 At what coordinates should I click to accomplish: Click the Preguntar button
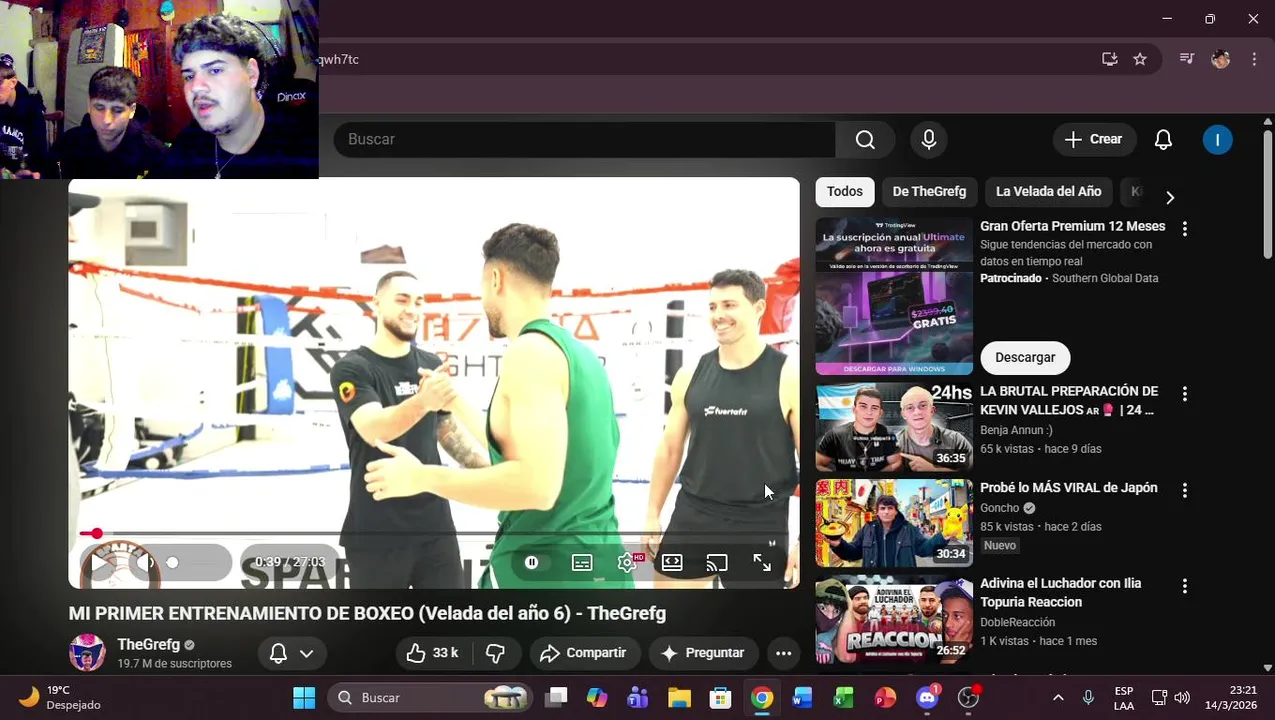point(702,653)
